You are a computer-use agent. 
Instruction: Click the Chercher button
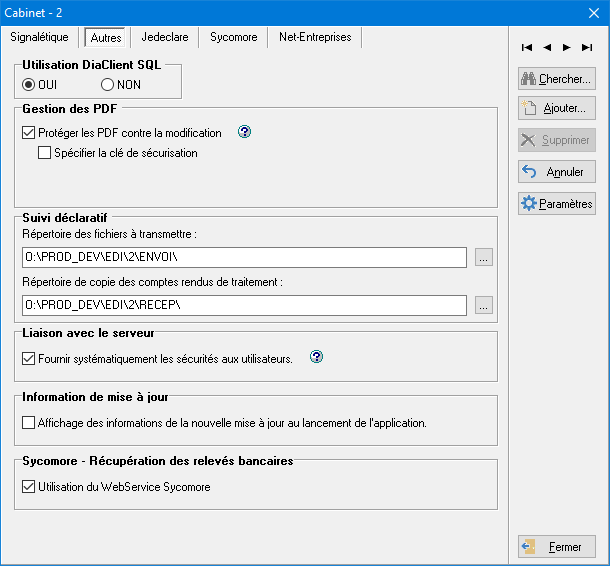(556, 79)
